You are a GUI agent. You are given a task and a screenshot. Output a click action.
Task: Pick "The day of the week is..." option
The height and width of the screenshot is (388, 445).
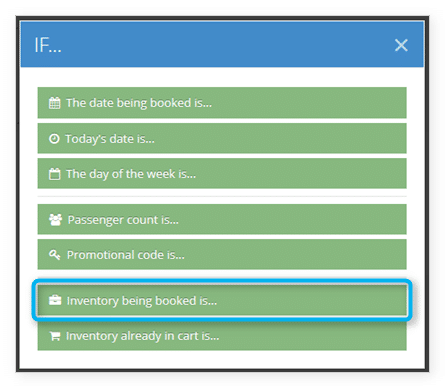tap(222, 174)
